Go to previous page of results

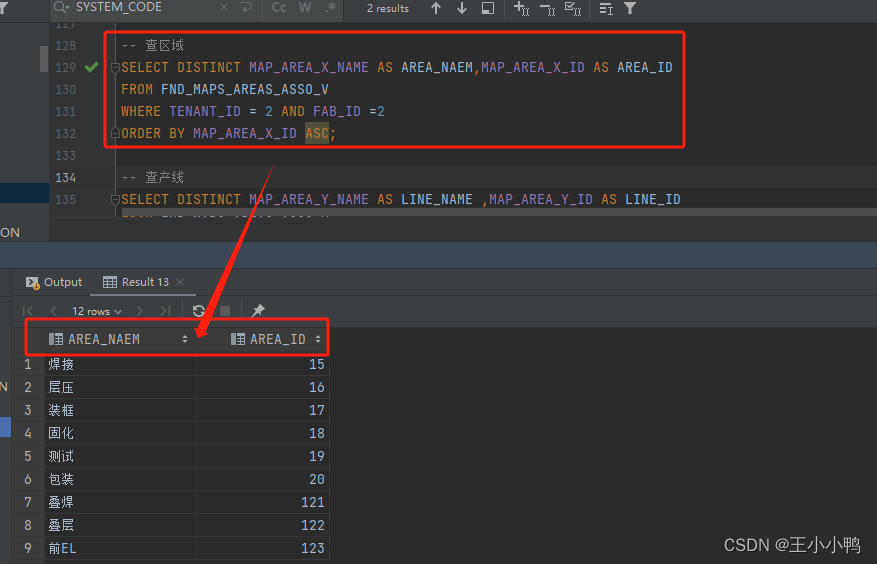[53, 311]
